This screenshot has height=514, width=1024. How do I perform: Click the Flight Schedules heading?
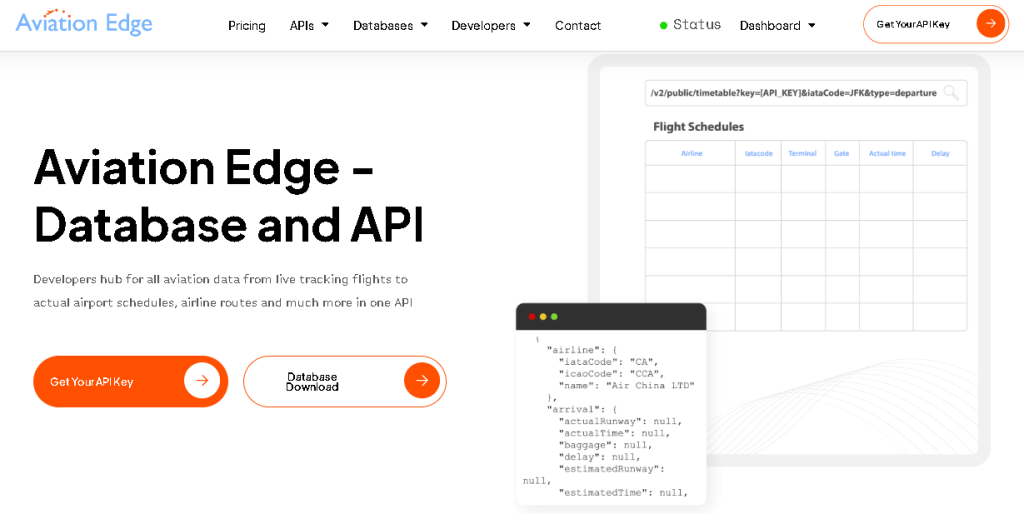[x=698, y=127]
